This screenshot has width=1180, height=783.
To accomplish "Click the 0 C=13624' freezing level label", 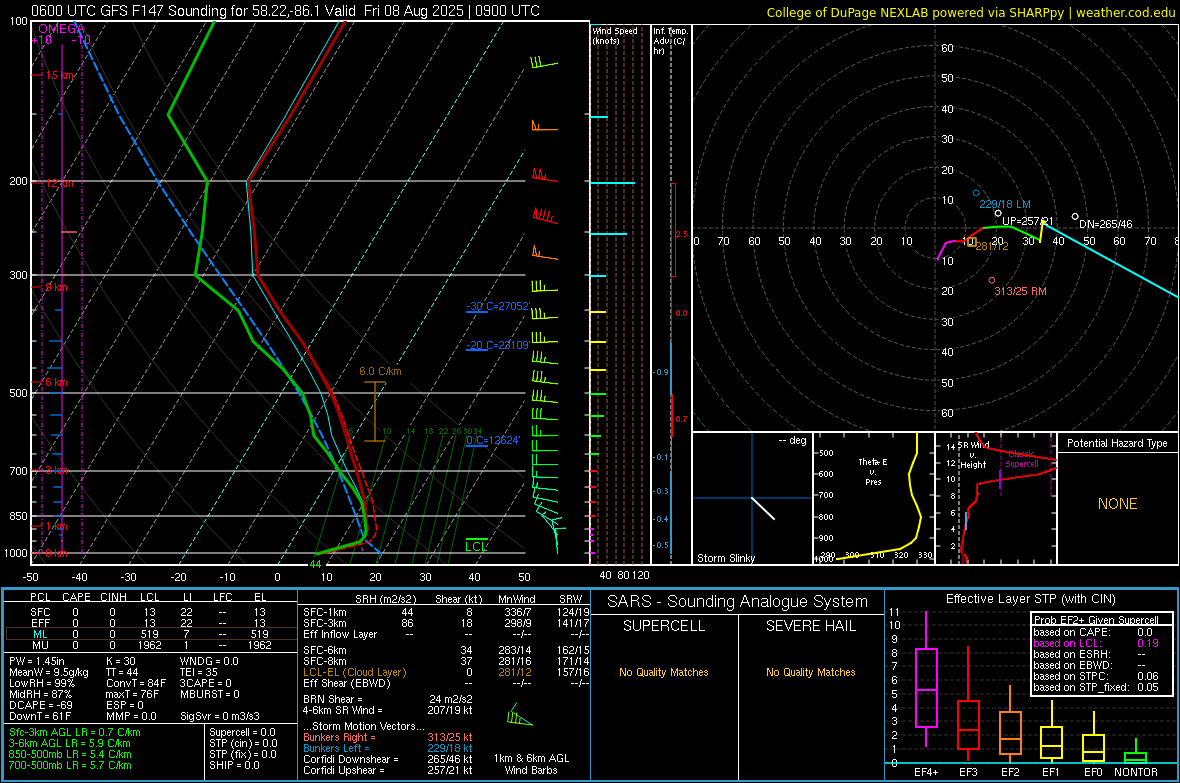I will click(x=493, y=440).
